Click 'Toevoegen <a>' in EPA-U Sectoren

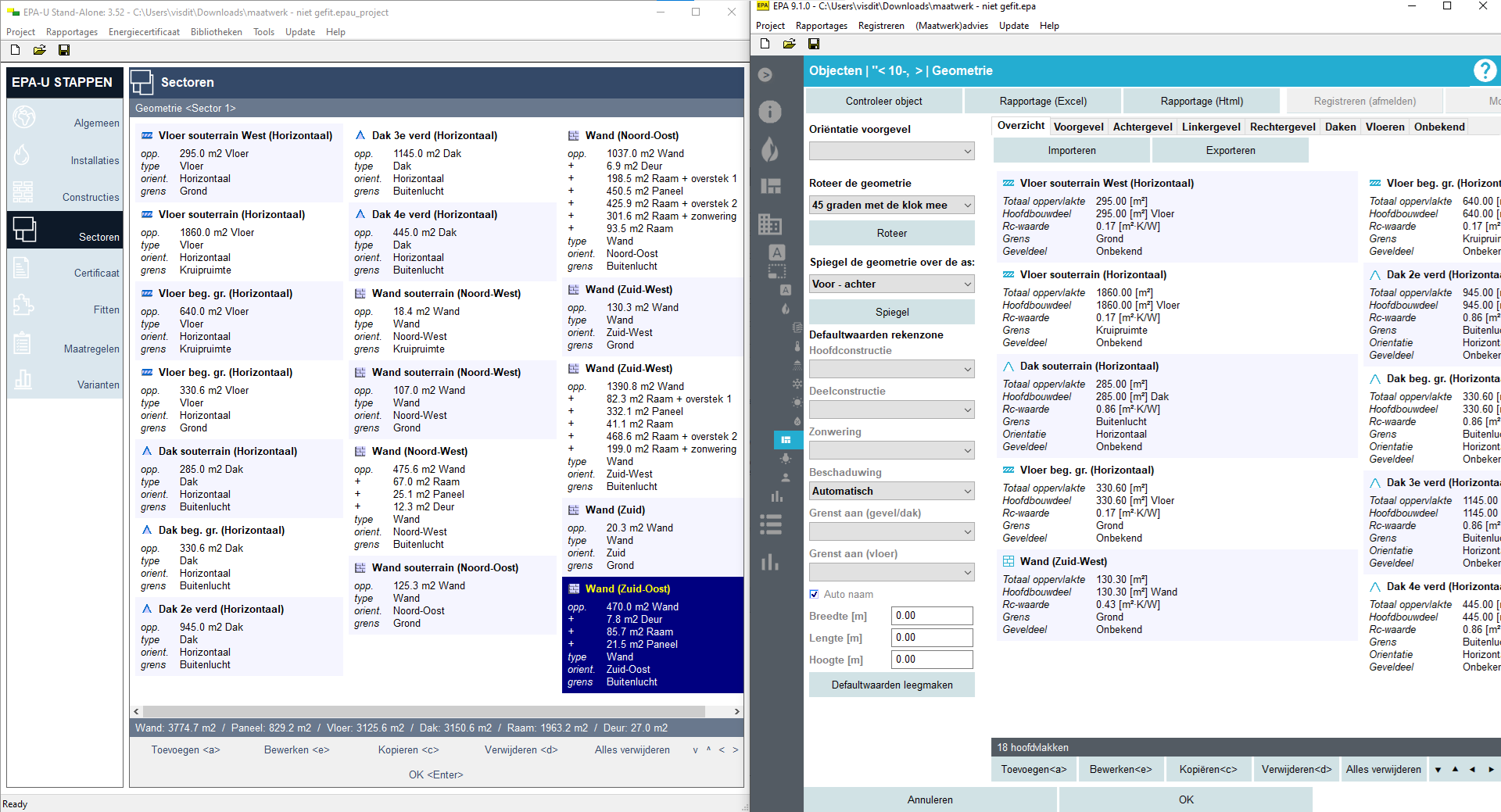click(x=185, y=749)
